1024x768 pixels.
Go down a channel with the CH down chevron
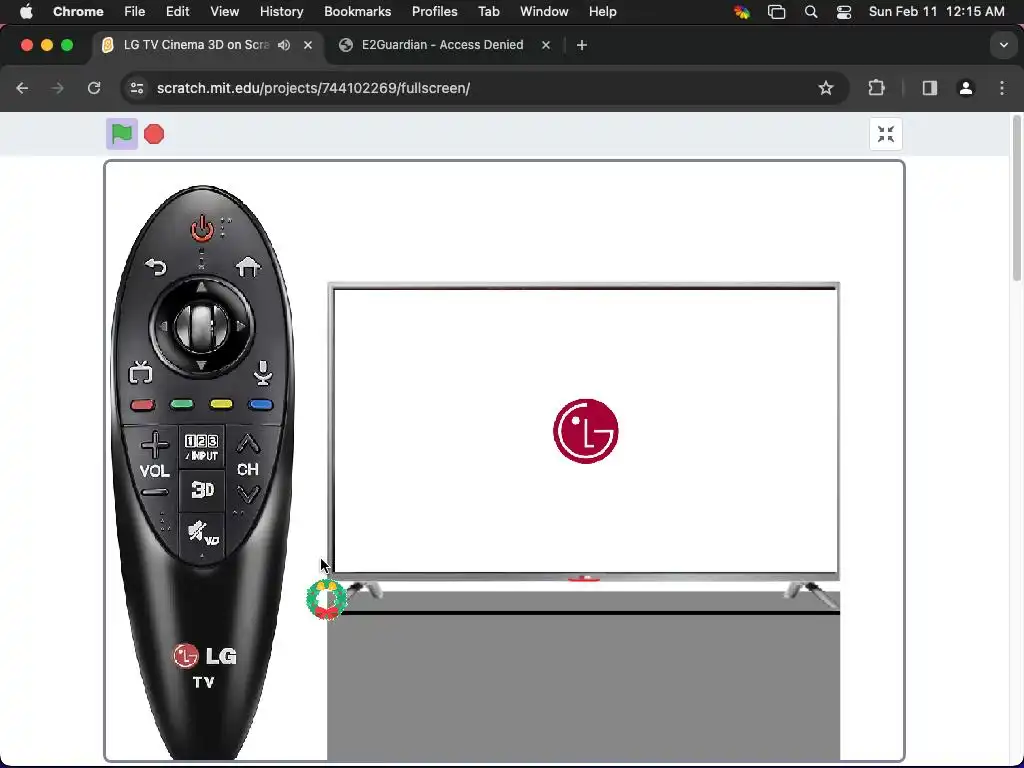pyautogui.click(x=248, y=494)
